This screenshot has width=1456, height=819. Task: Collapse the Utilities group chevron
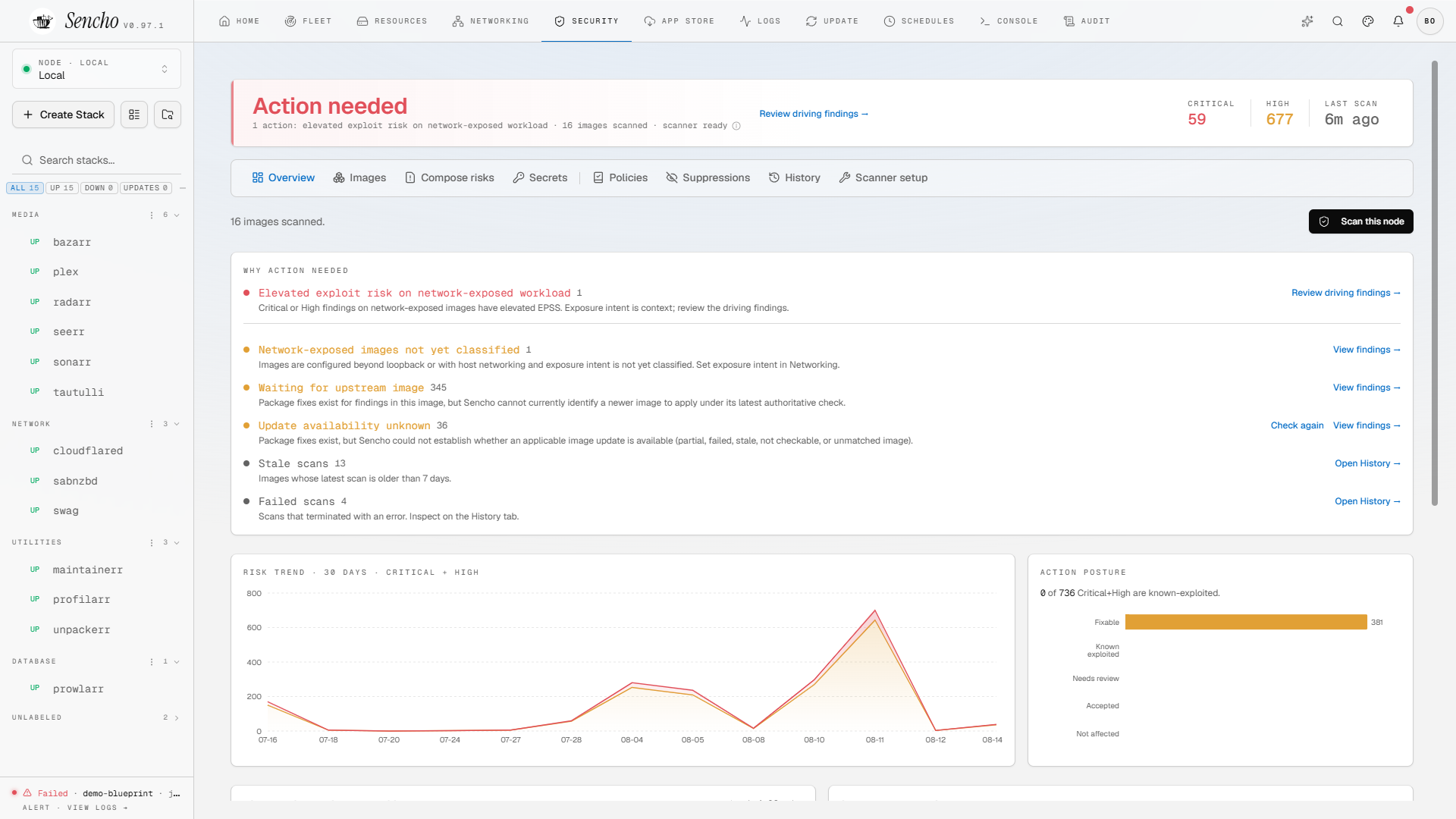click(x=177, y=543)
